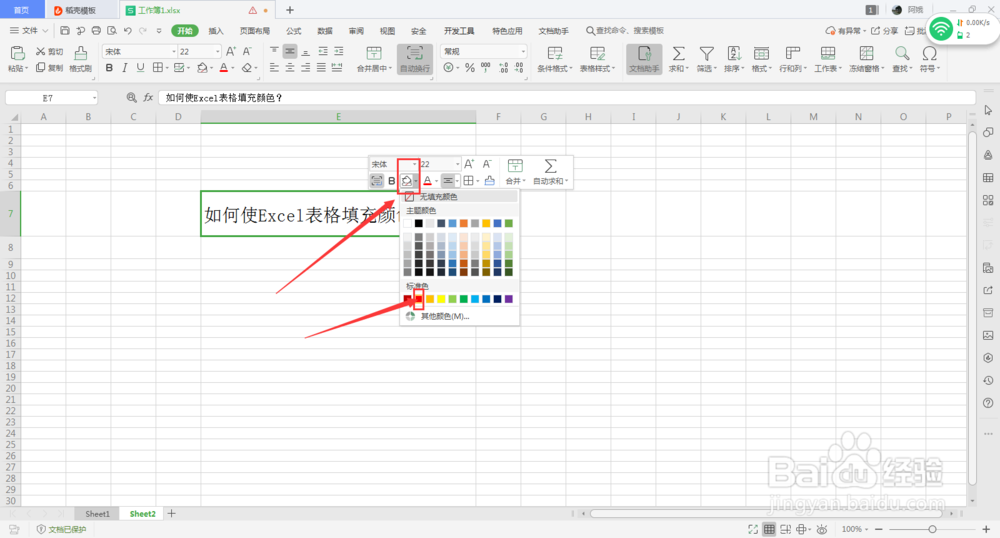
Task: Pick the yellow standard color swatch
Action: click(x=441, y=299)
